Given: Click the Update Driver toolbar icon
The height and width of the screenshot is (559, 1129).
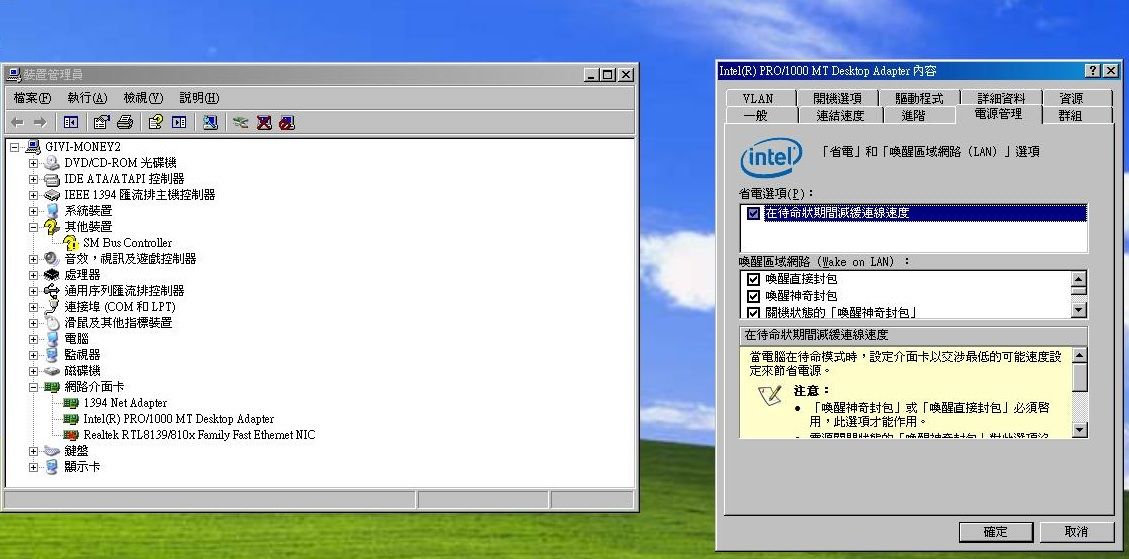Looking at the screenshot, I should pyautogui.click(x=240, y=122).
